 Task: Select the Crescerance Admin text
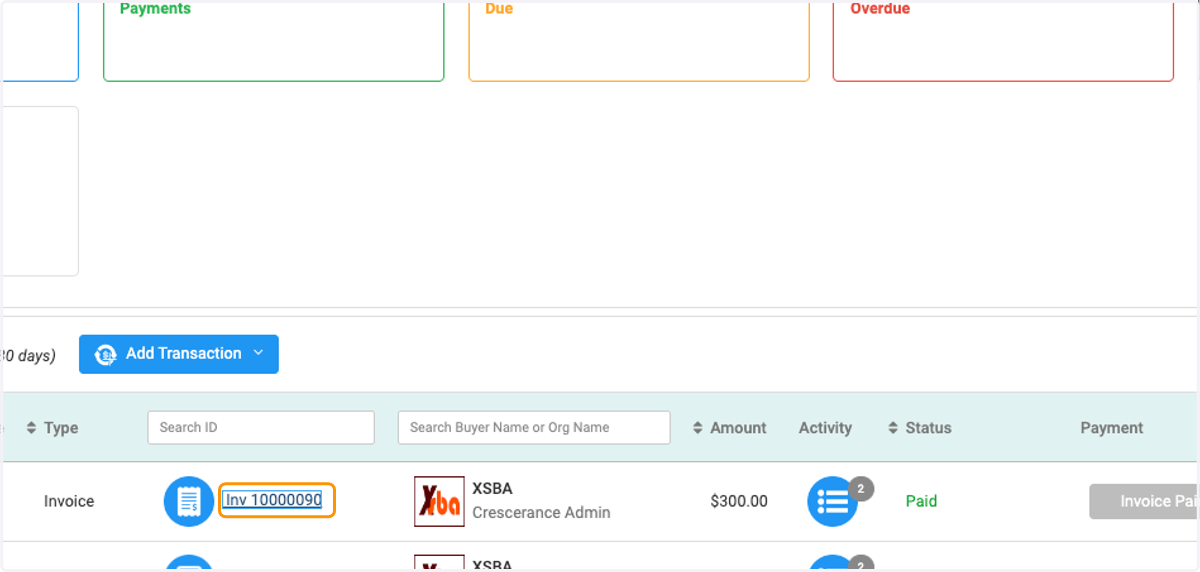point(541,513)
